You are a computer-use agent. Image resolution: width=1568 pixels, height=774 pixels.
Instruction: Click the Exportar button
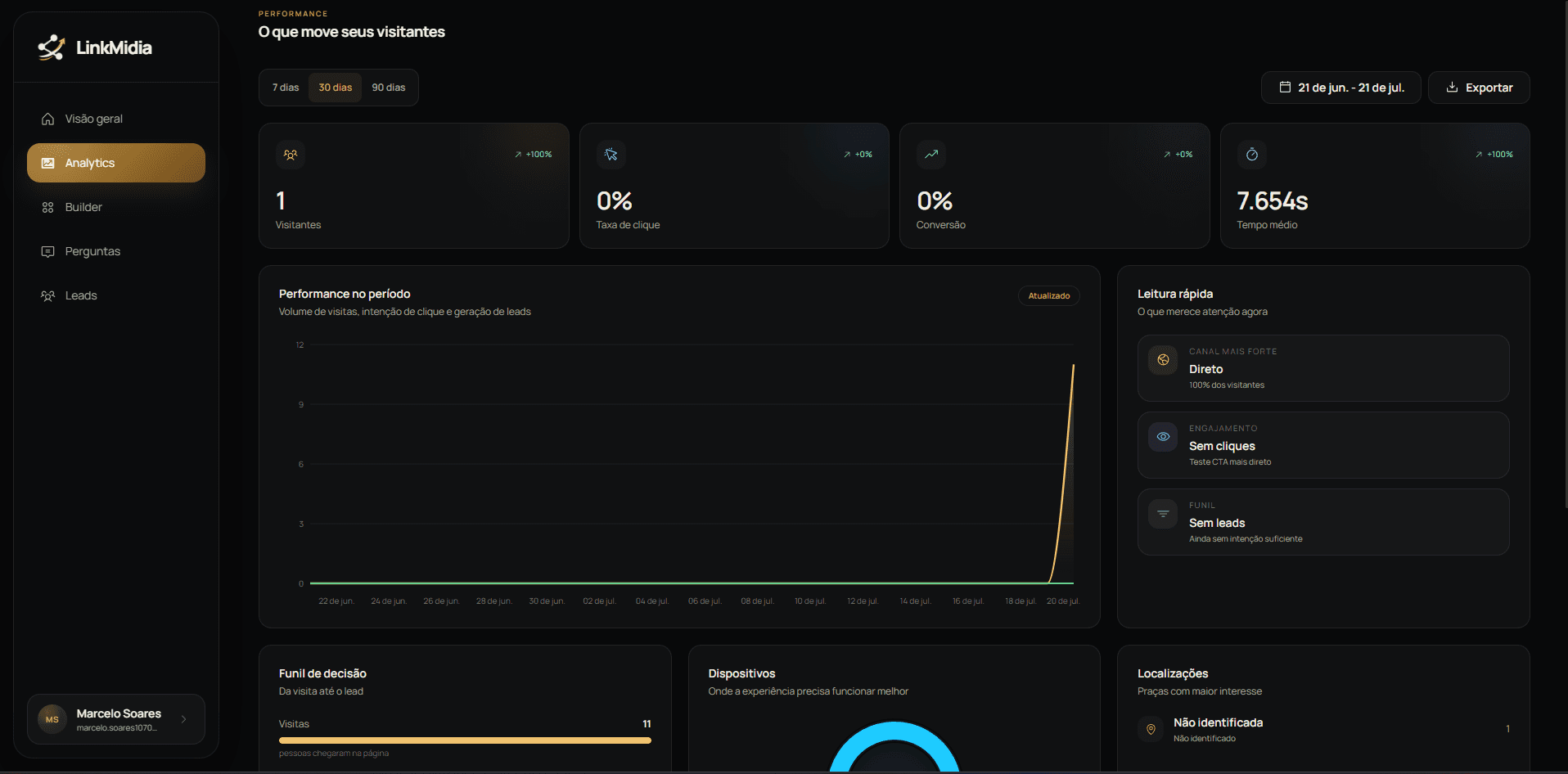1479,88
